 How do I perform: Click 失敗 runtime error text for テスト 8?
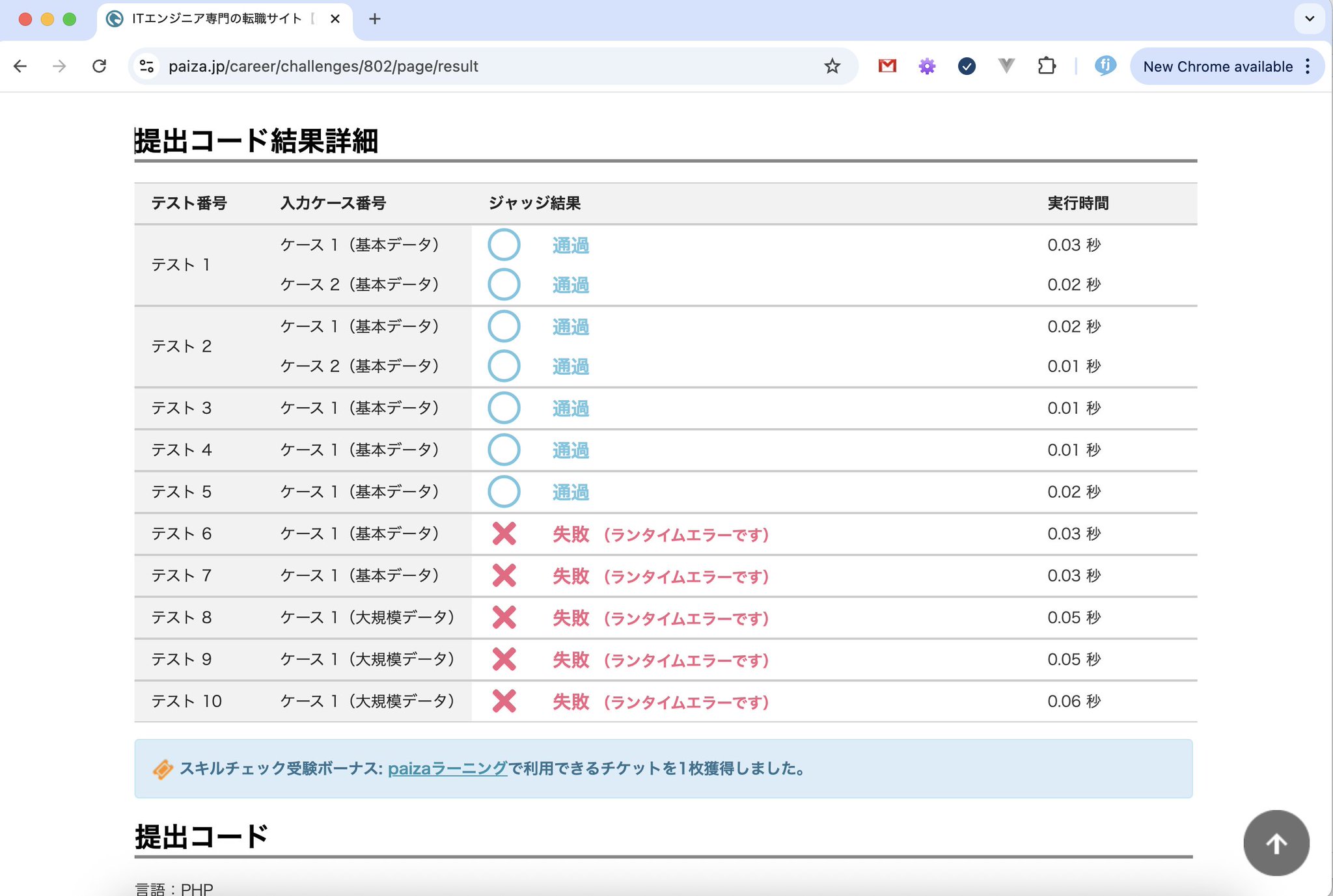[x=661, y=618]
